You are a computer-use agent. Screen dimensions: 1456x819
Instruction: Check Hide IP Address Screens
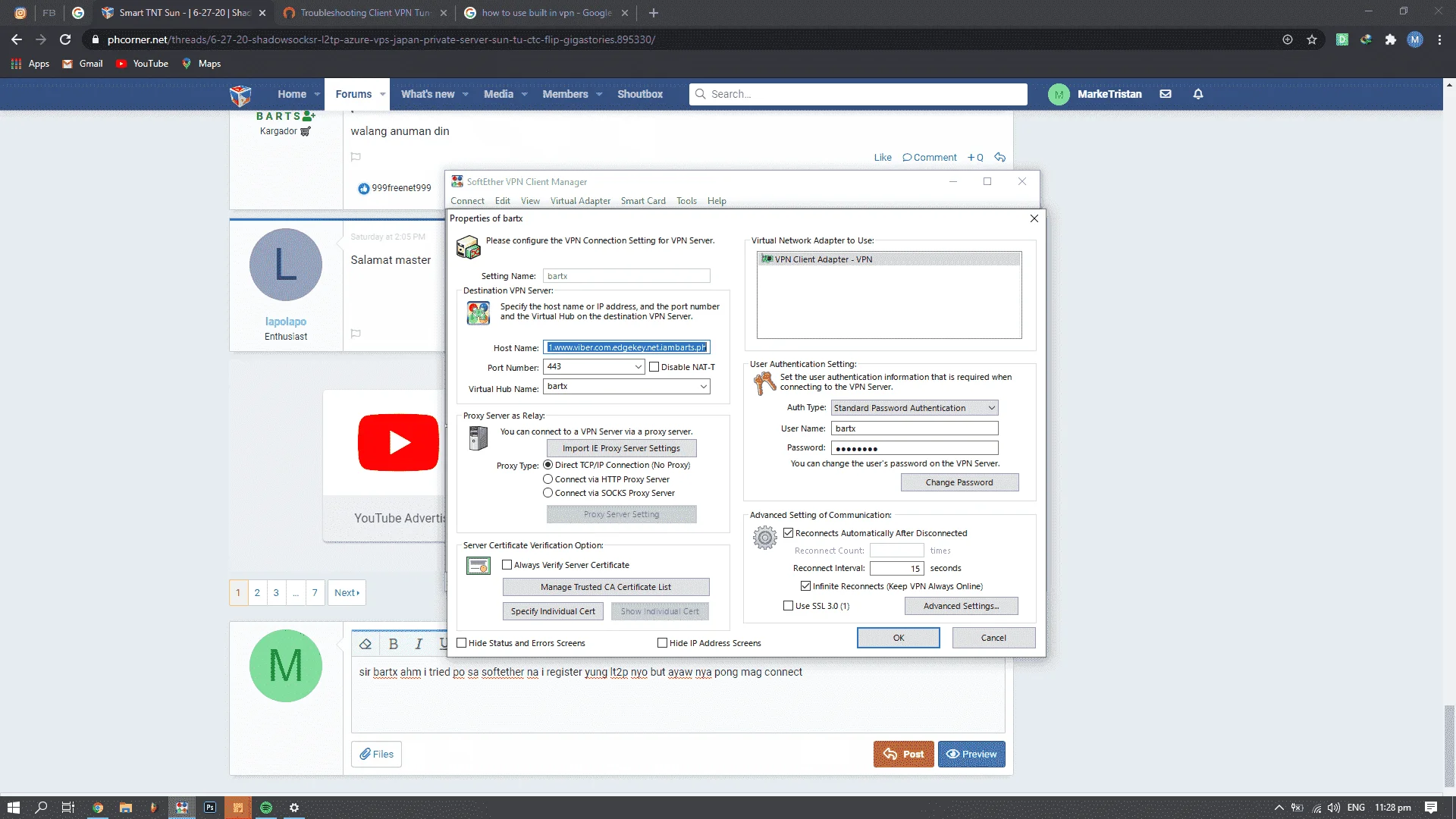click(663, 643)
